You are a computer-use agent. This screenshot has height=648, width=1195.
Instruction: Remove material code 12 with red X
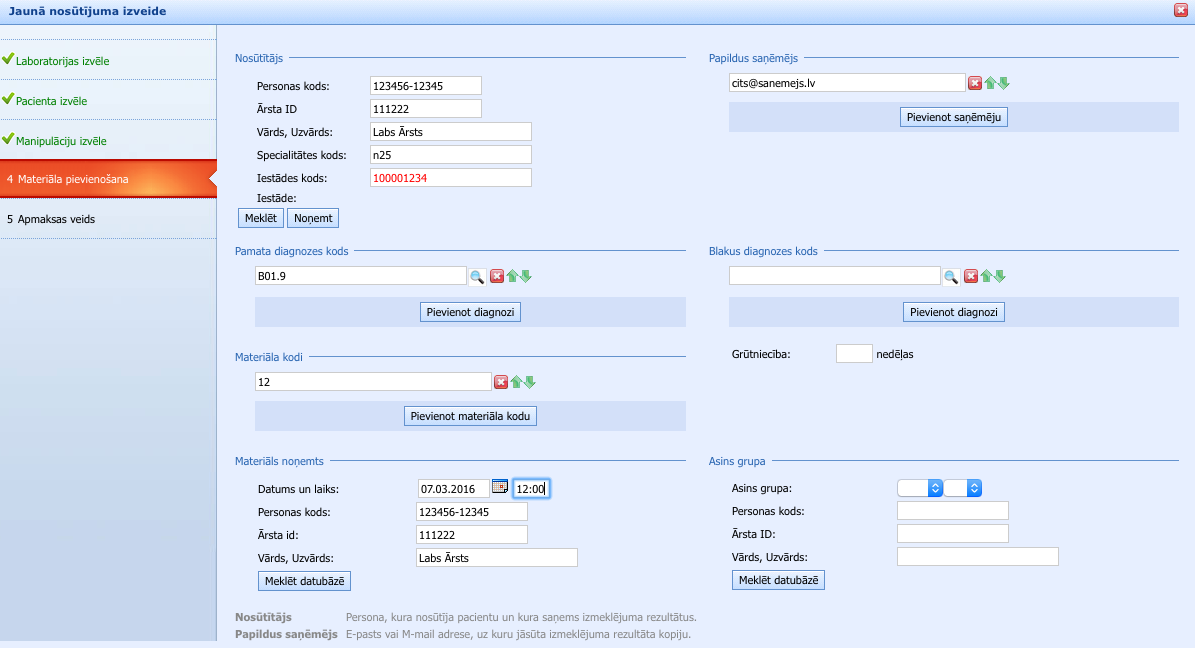(x=501, y=382)
